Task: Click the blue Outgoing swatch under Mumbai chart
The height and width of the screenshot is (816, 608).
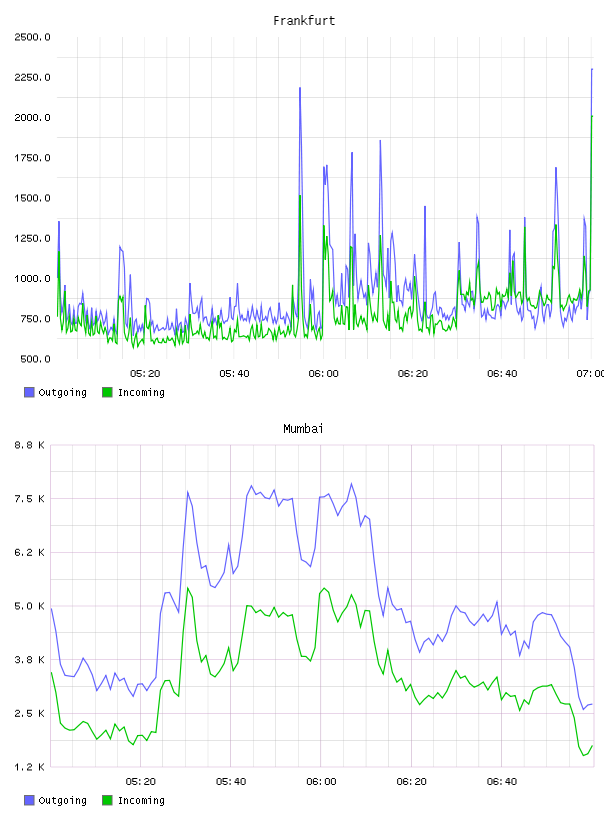Action: pyautogui.click(x=29, y=800)
